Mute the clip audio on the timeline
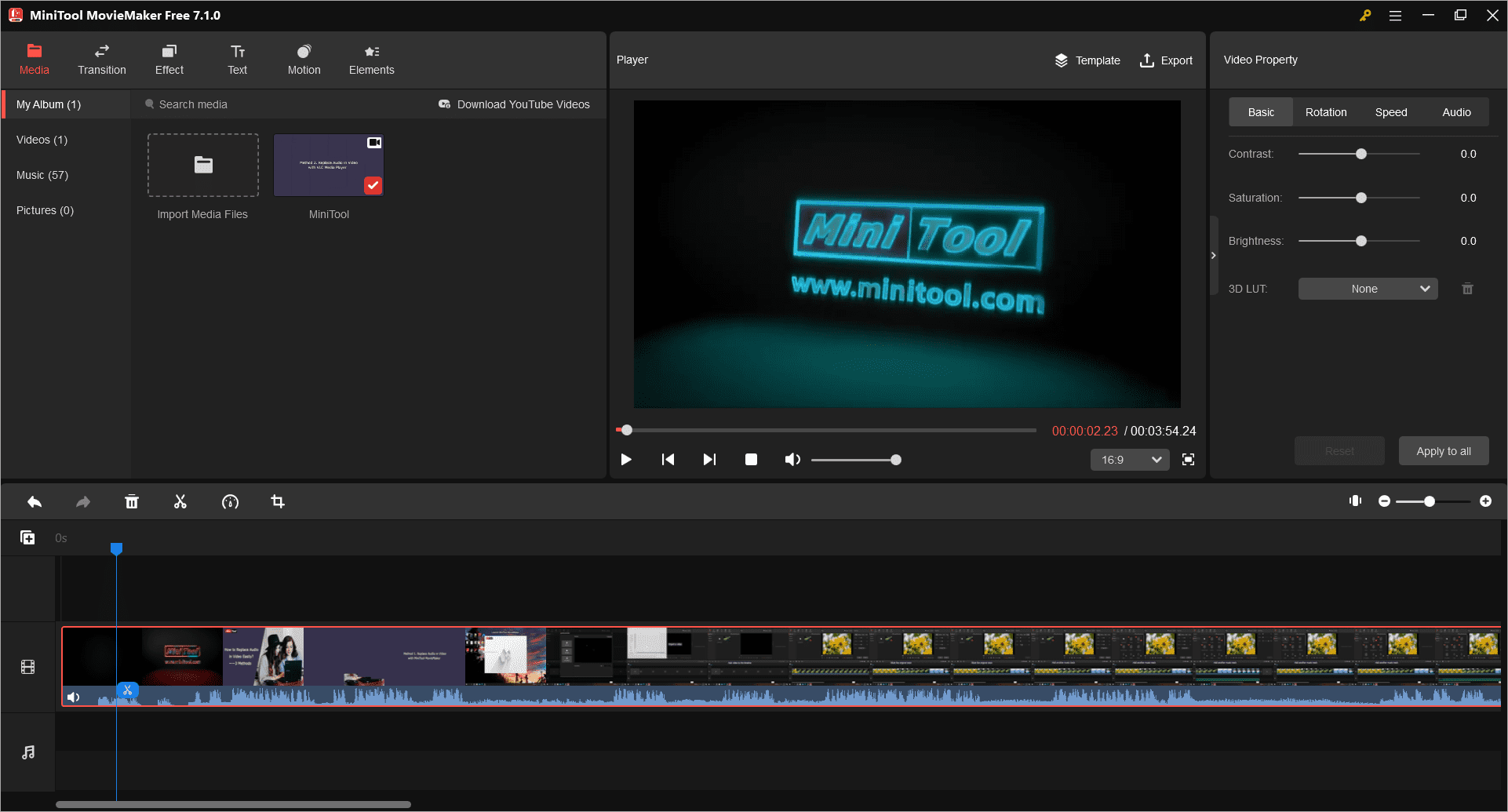Viewport: 1508px width, 812px height. click(74, 697)
